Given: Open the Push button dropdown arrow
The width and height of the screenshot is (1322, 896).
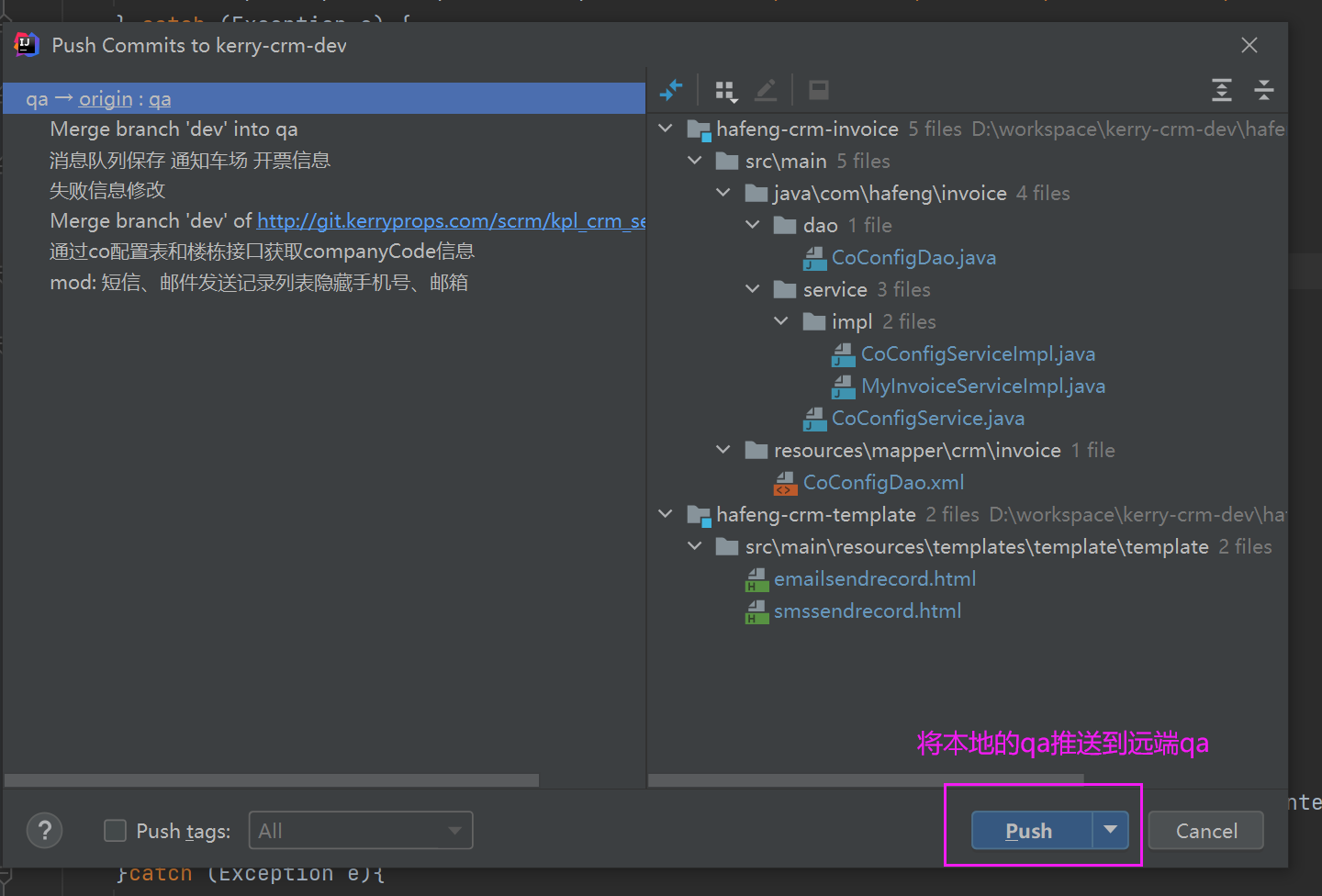Looking at the screenshot, I should coord(1111,830).
